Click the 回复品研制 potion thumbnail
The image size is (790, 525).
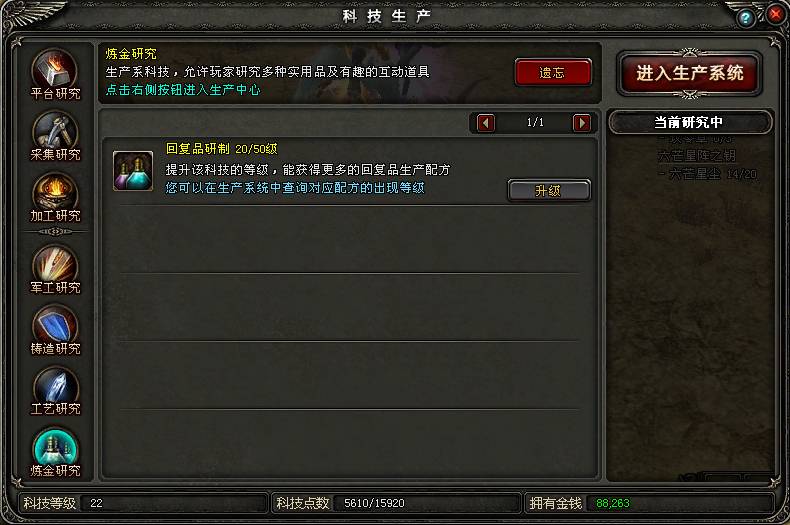[133, 171]
